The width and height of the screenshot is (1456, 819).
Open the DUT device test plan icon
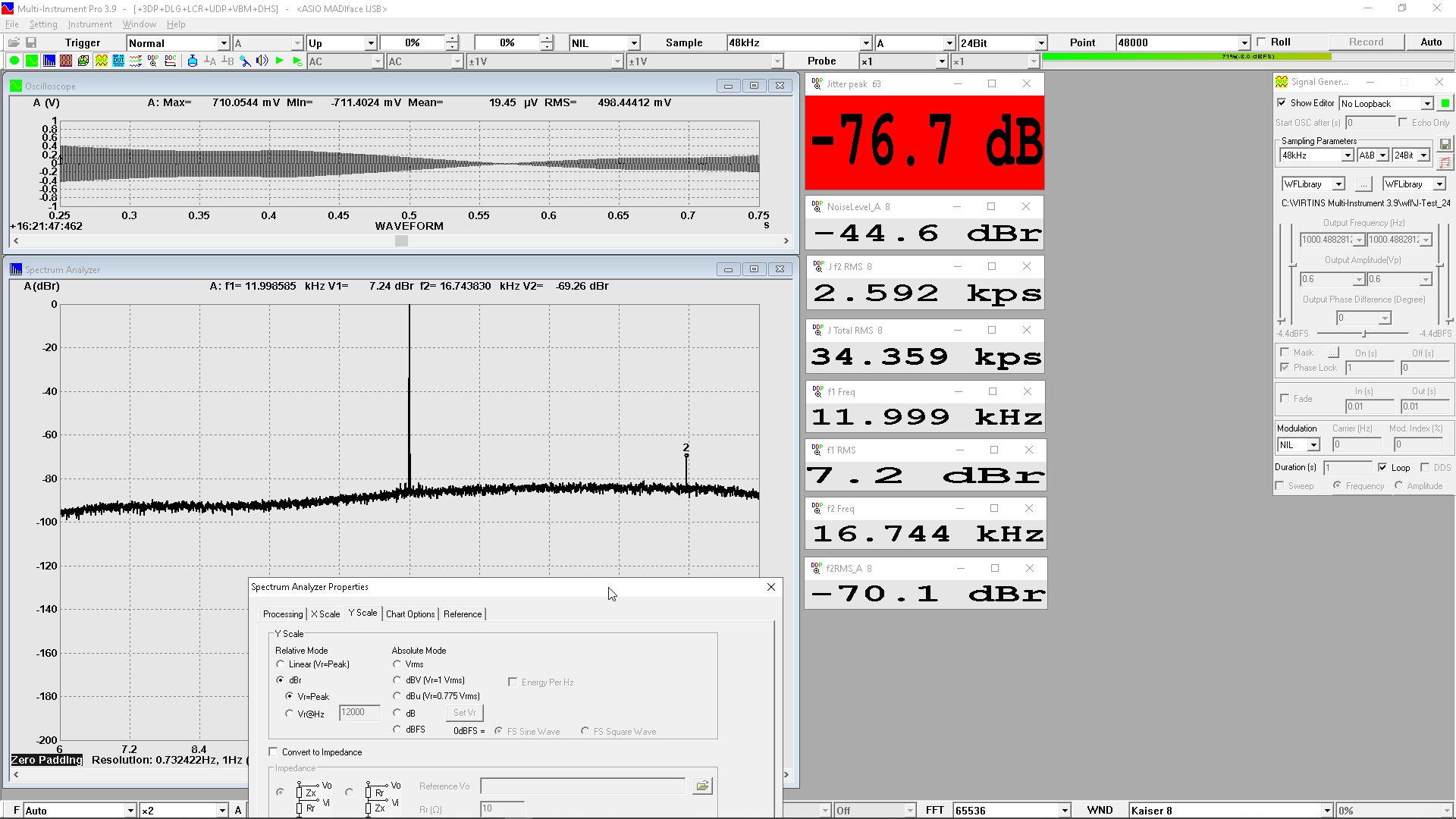[118, 61]
